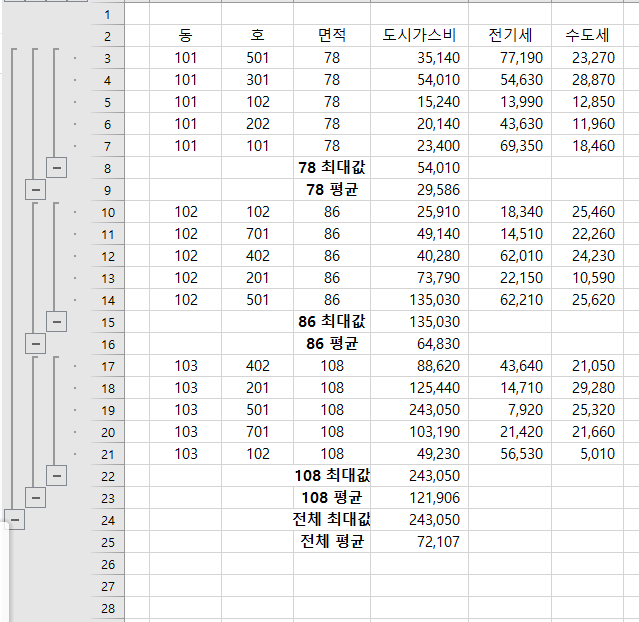639x622 pixels.
Task: Select row header 8
Action: pyautogui.click(x=108, y=168)
